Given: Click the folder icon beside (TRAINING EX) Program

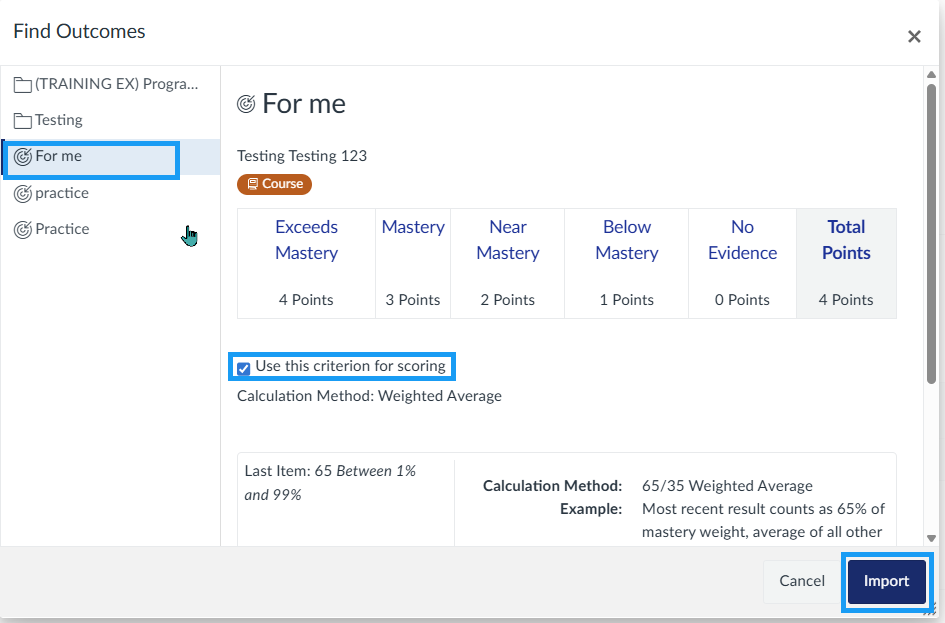Looking at the screenshot, I should [x=22, y=85].
